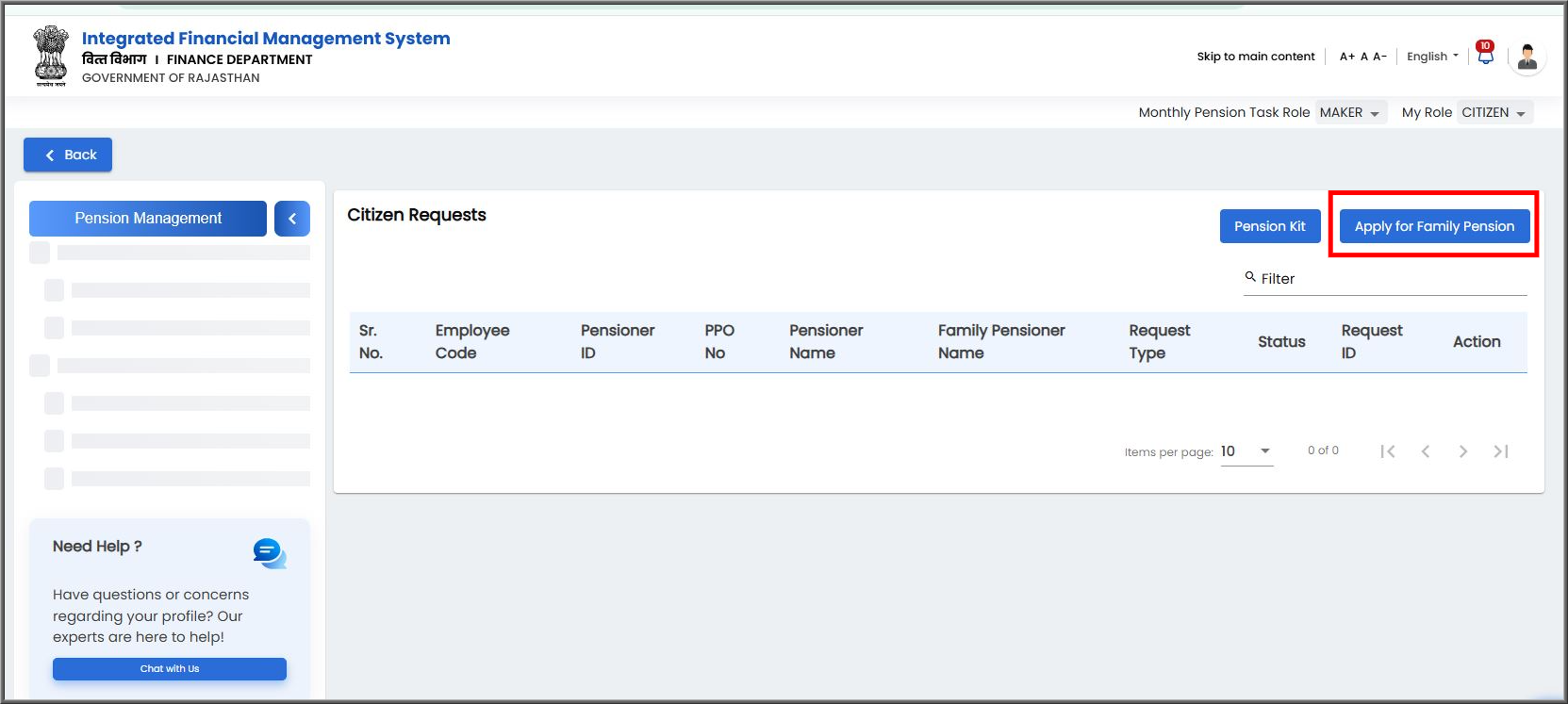Viewport: 1568px width, 704px height.
Task: Collapse sidebar with the chevron button
Action: pos(292,219)
